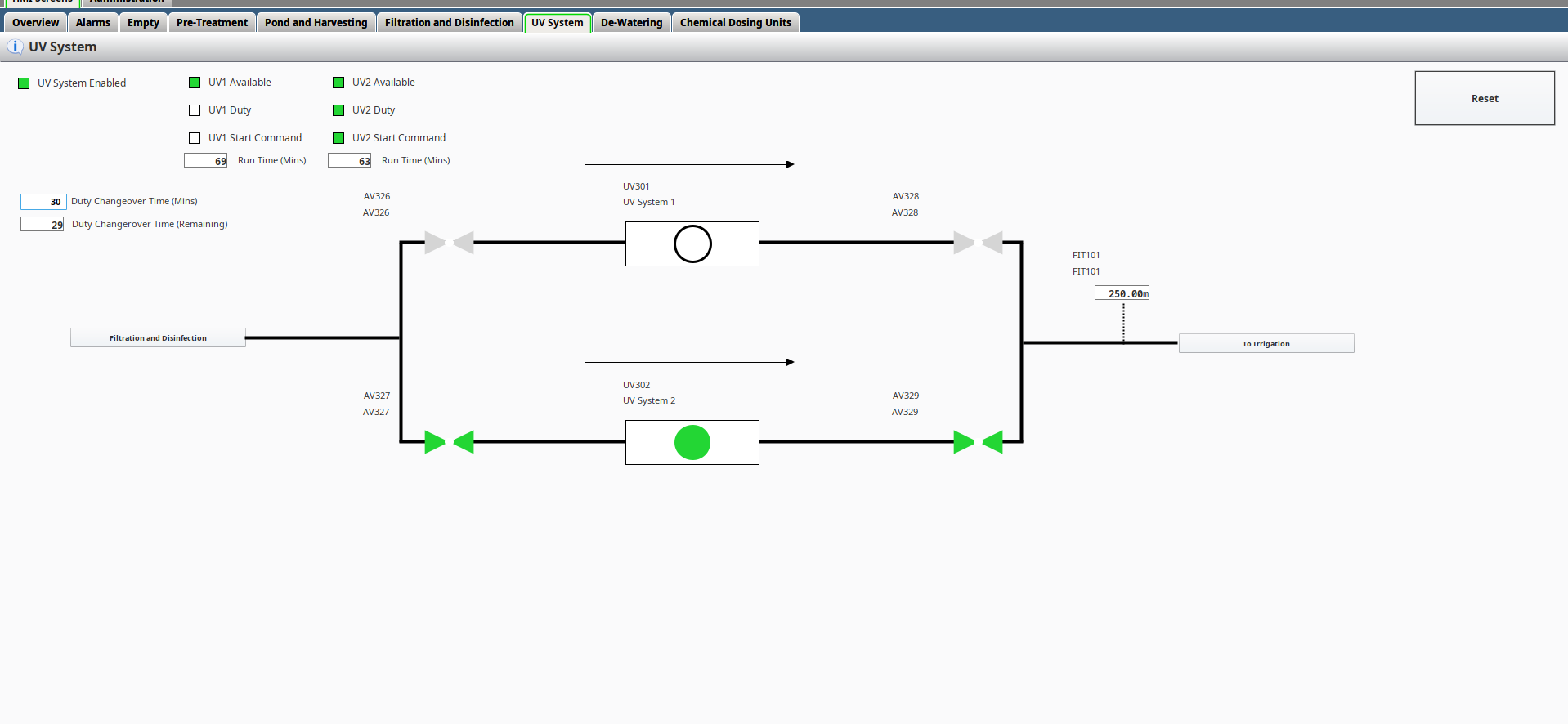Click the Reset button
Viewport: 1568px width, 724px height.
[x=1485, y=98]
